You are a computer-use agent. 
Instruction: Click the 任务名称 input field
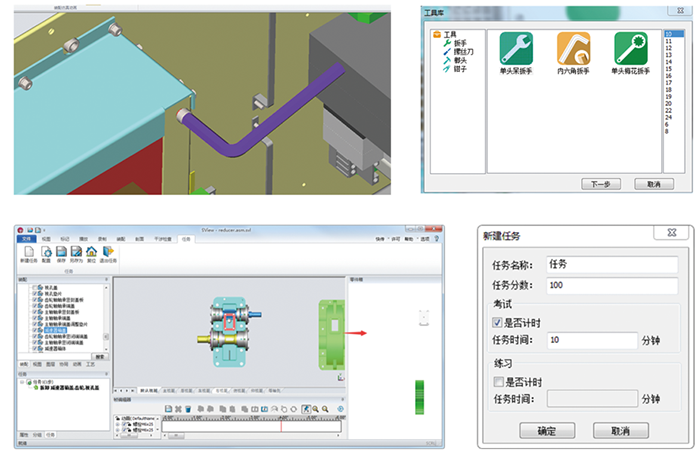coord(612,264)
